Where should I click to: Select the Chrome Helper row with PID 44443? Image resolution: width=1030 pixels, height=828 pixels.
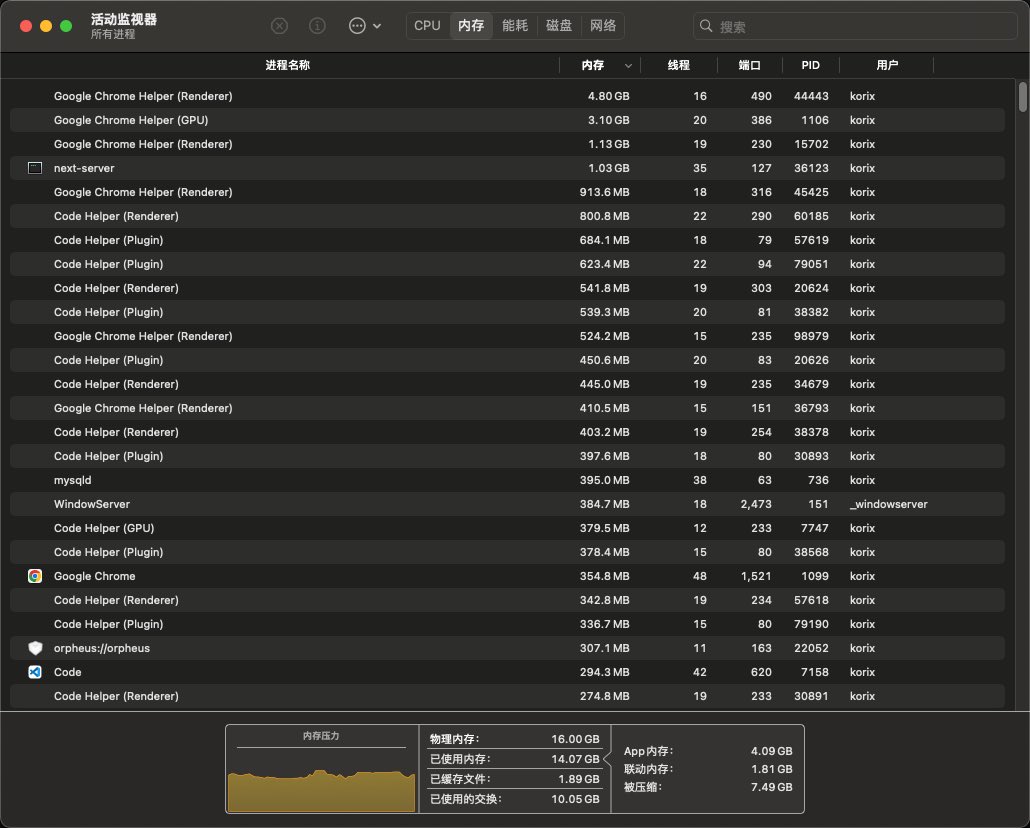click(507, 96)
